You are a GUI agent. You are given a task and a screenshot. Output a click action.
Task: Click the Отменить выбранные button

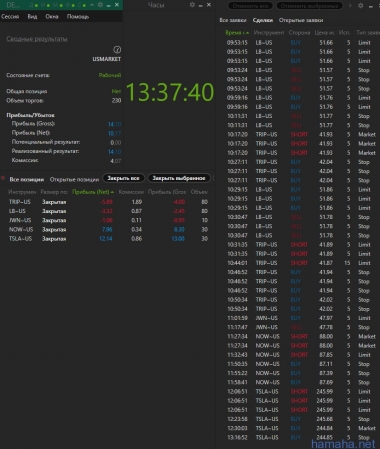(x=309, y=6)
